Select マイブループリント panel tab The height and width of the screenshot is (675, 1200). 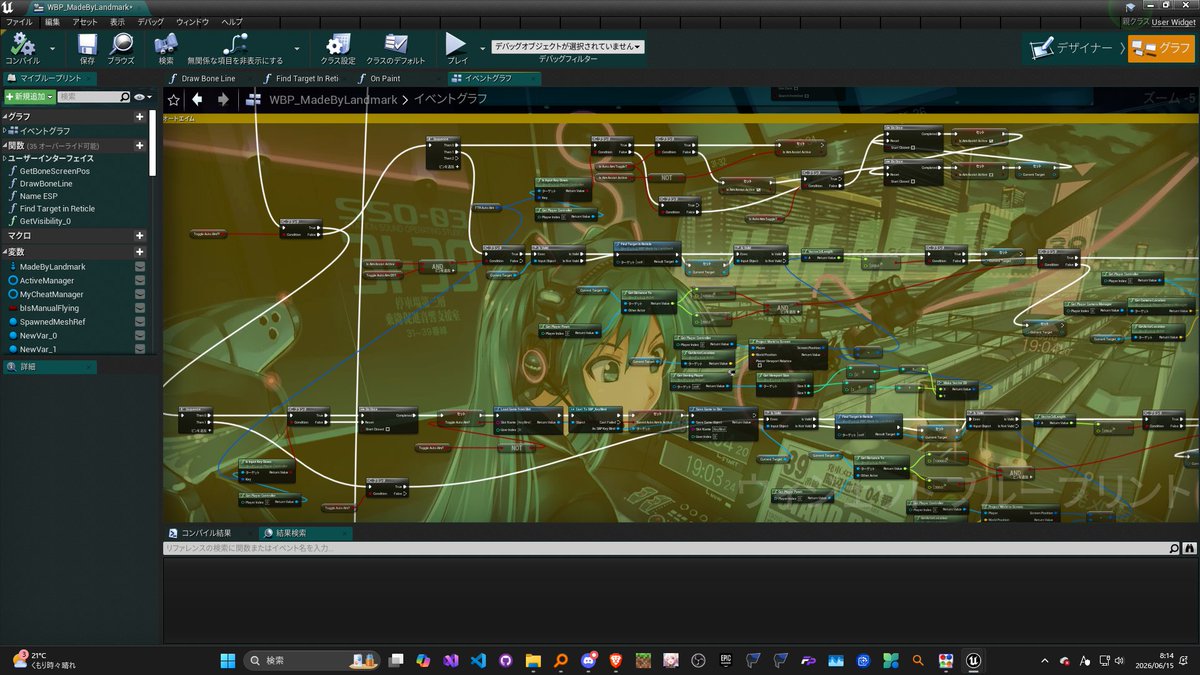(x=50, y=78)
